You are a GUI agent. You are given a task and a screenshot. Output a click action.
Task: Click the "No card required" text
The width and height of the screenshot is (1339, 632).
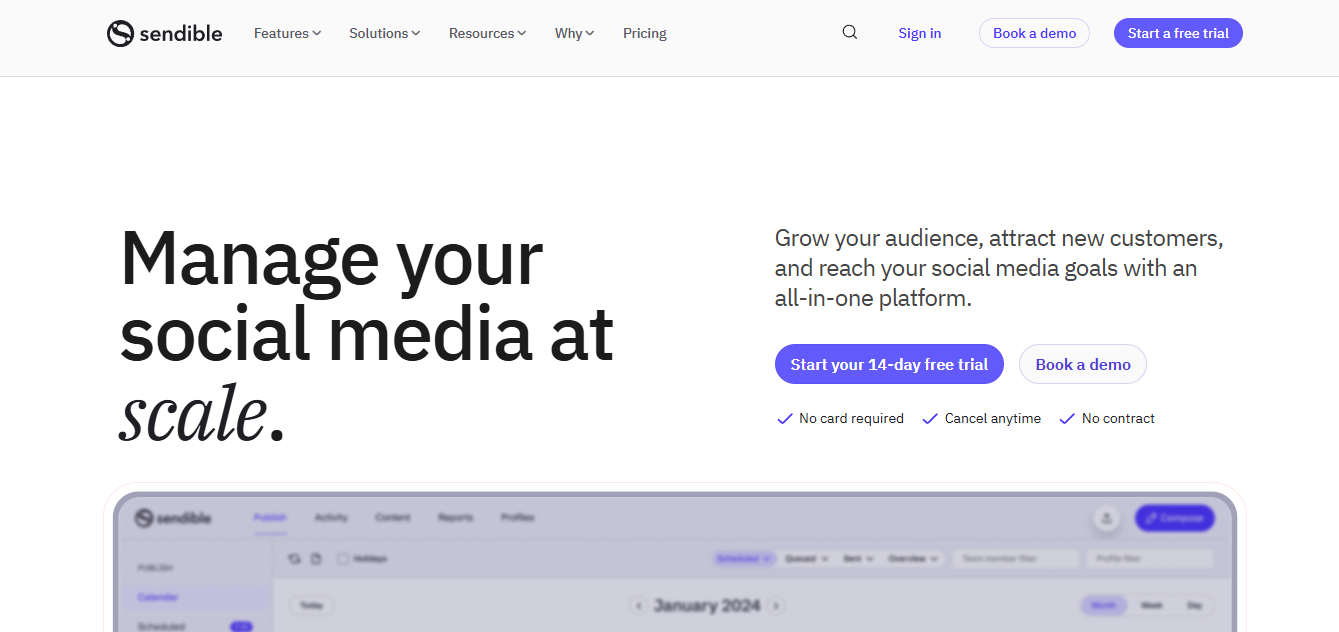[x=851, y=419]
